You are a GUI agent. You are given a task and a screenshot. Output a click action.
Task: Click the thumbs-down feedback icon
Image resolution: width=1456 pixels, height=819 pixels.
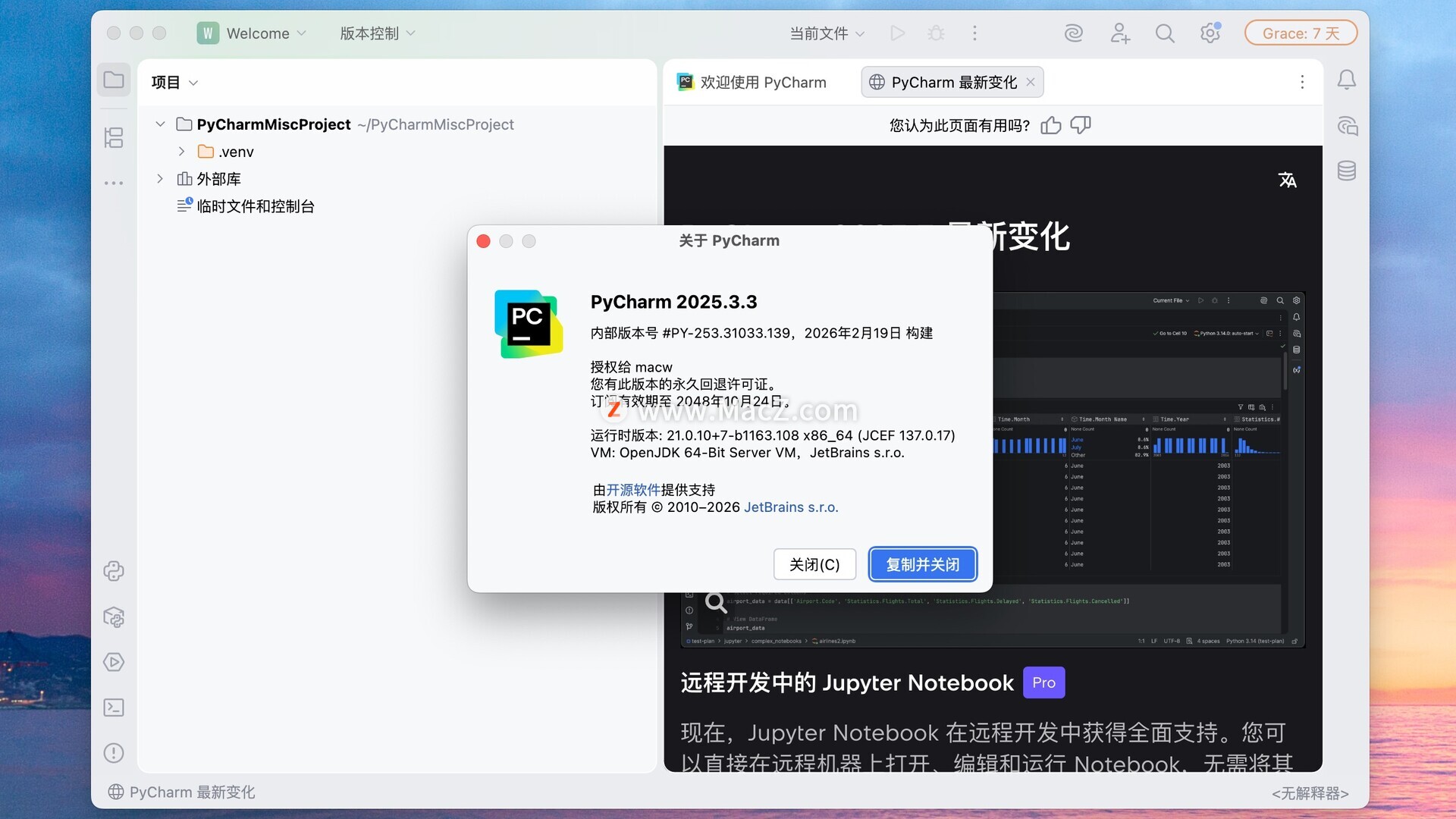[1081, 125]
